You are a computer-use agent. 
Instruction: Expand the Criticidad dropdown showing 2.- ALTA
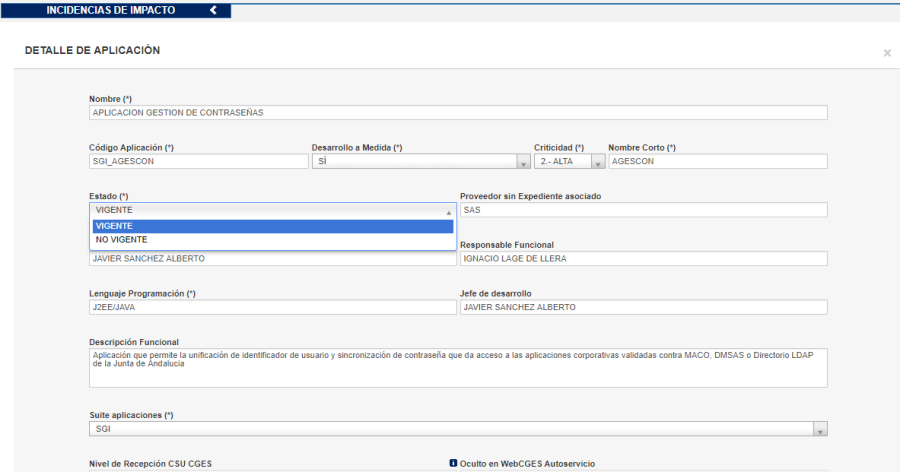pos(569,161)
